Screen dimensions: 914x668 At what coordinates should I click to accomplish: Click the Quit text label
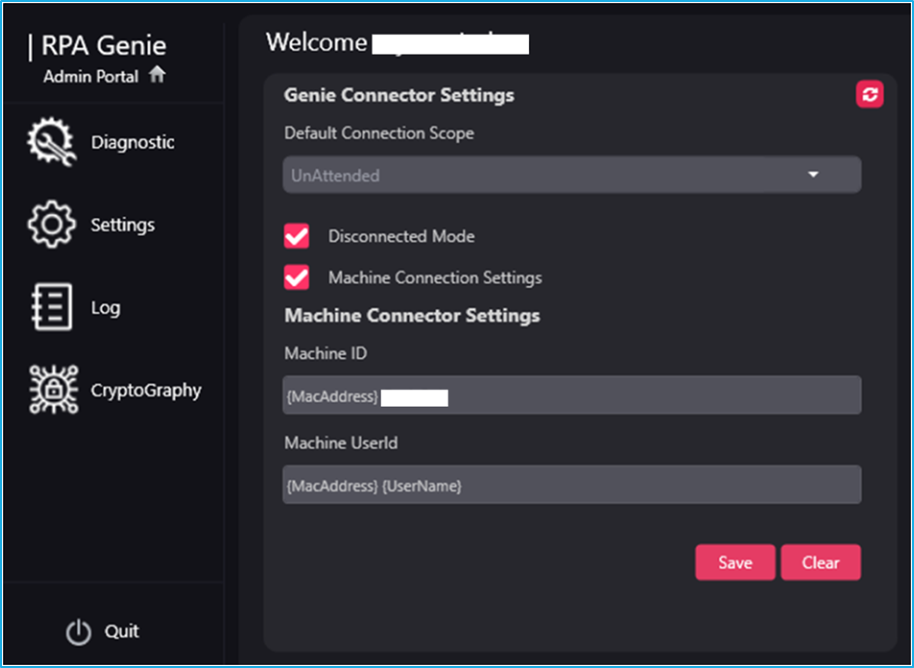tap(122, 632)
